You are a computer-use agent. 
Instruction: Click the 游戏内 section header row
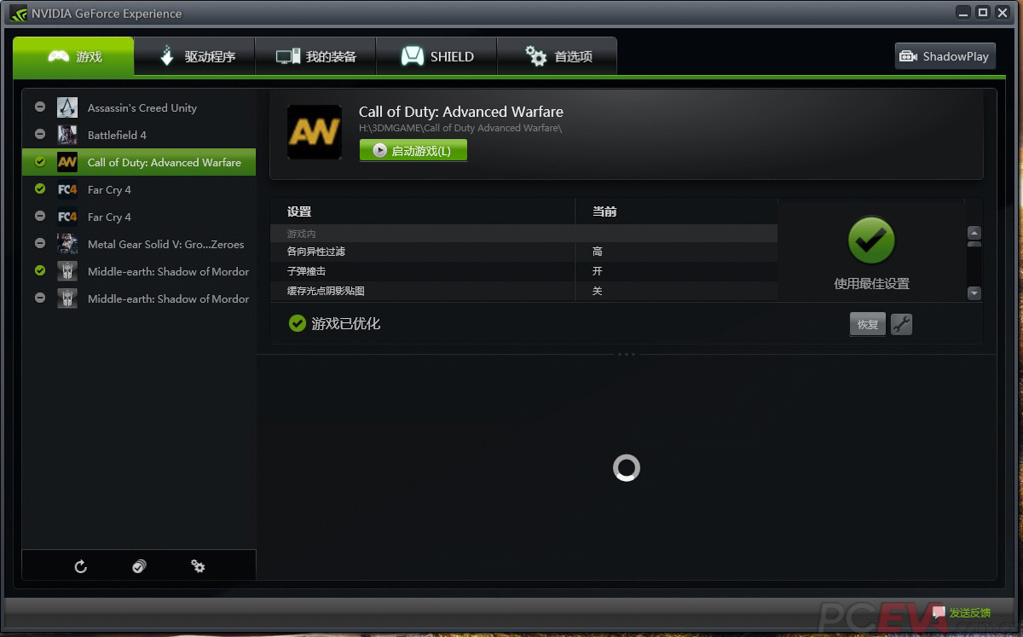pyautogui.click(x=524, y=233)
